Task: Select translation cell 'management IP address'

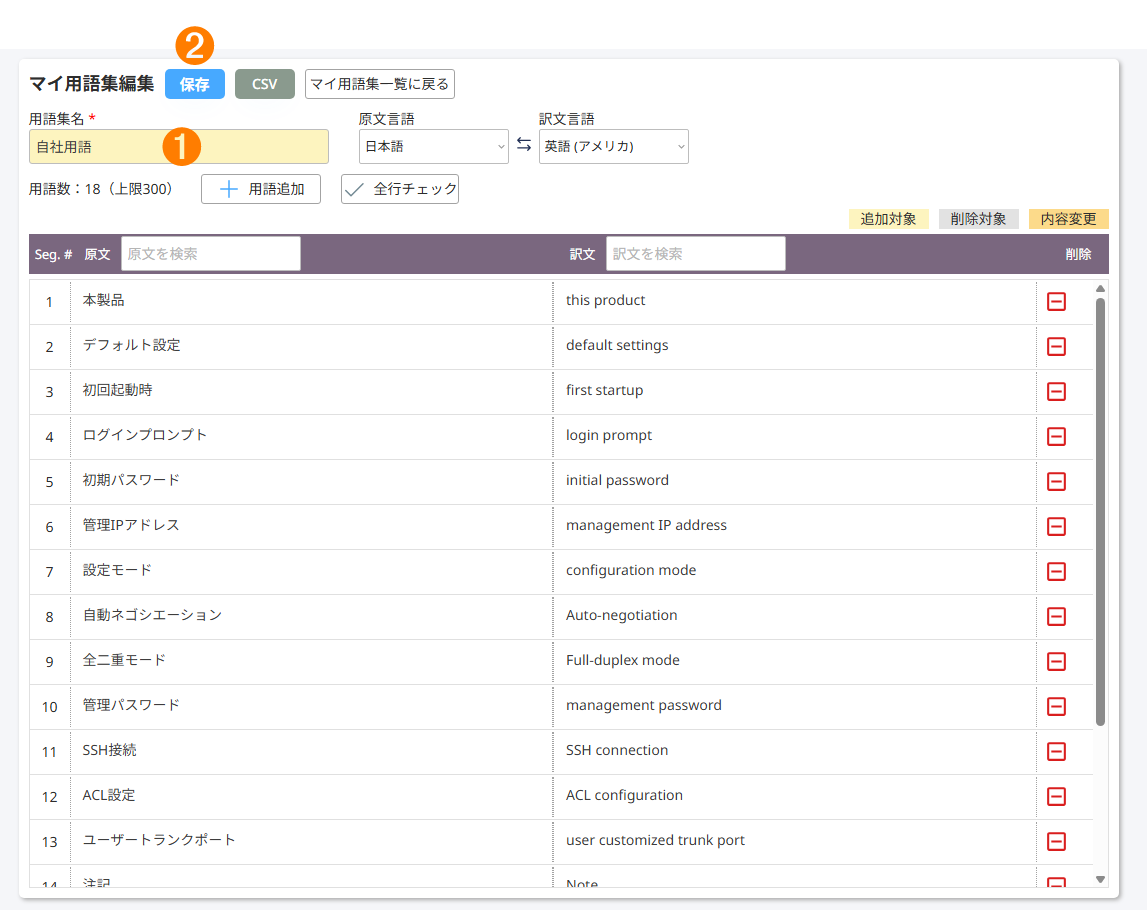Action: (x=794, y=526)
